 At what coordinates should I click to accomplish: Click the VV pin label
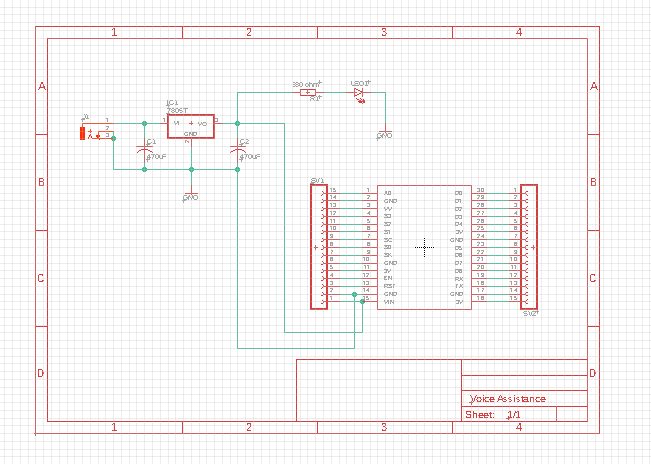[x=388, y=209]
